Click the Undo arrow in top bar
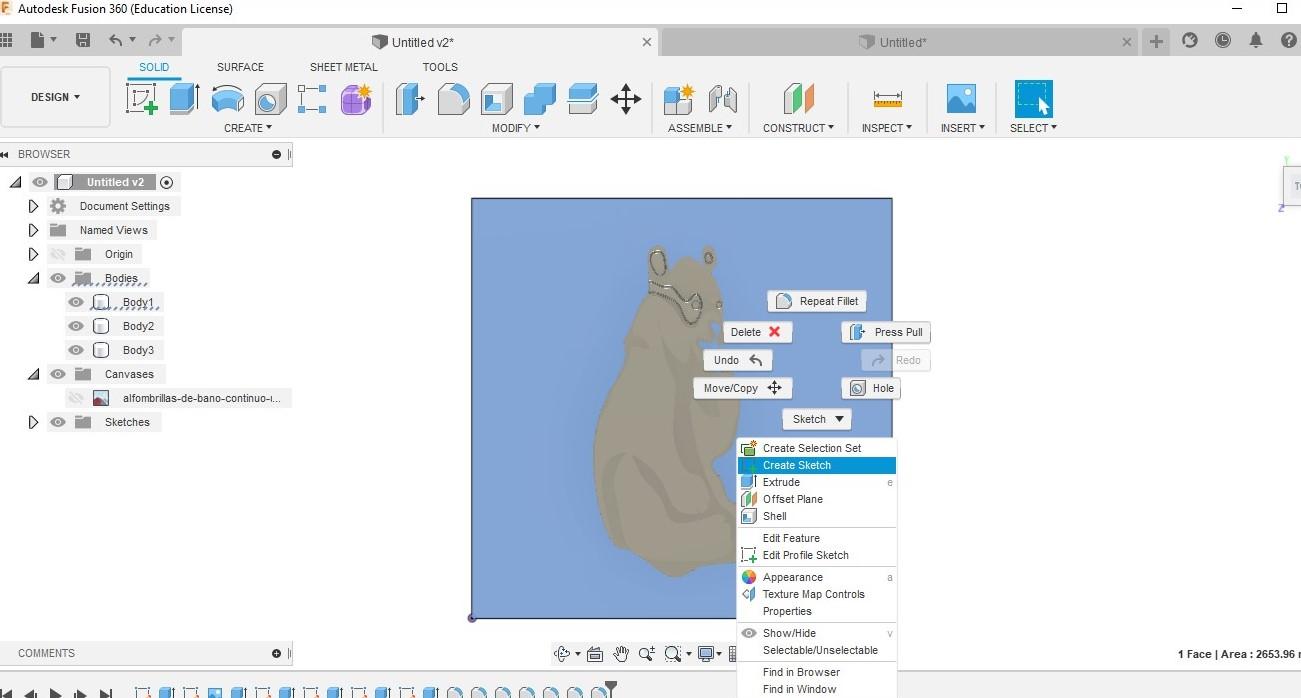This screenshot has height=698, width=1301. (x=116, y=40)
